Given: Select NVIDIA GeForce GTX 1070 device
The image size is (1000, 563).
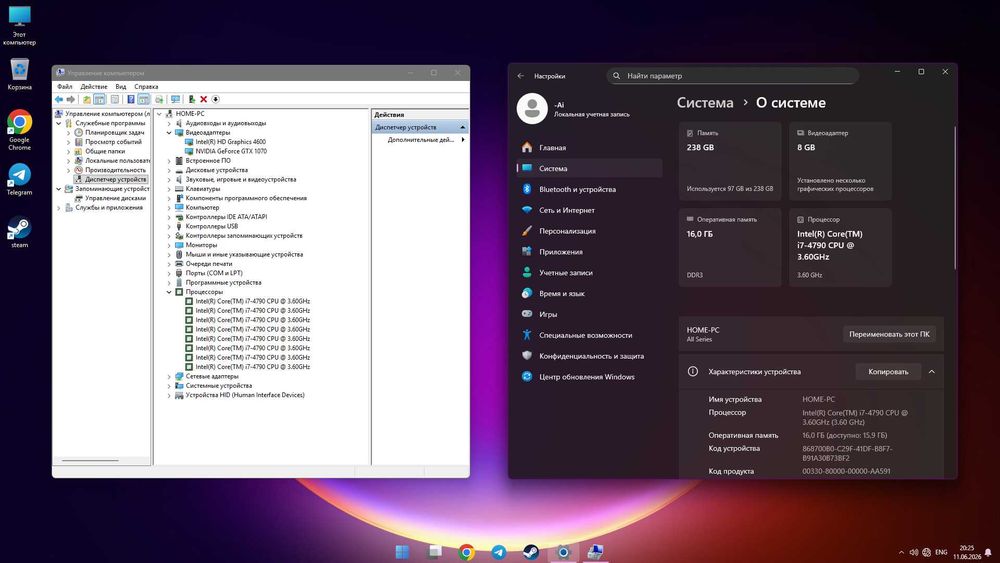Looking at the screenshot, I should (x=231, y=151).
